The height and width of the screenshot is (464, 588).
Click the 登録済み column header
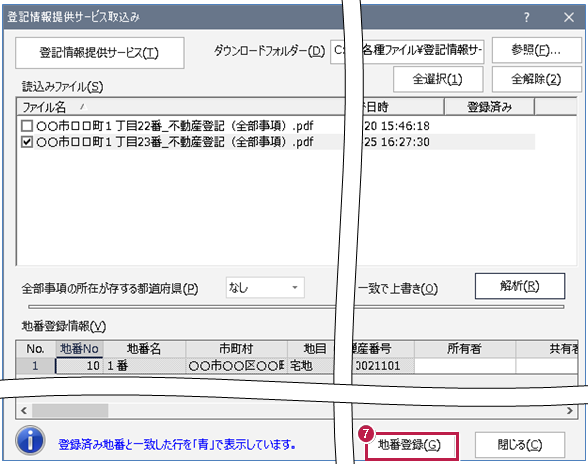click(x=489, y=107)
